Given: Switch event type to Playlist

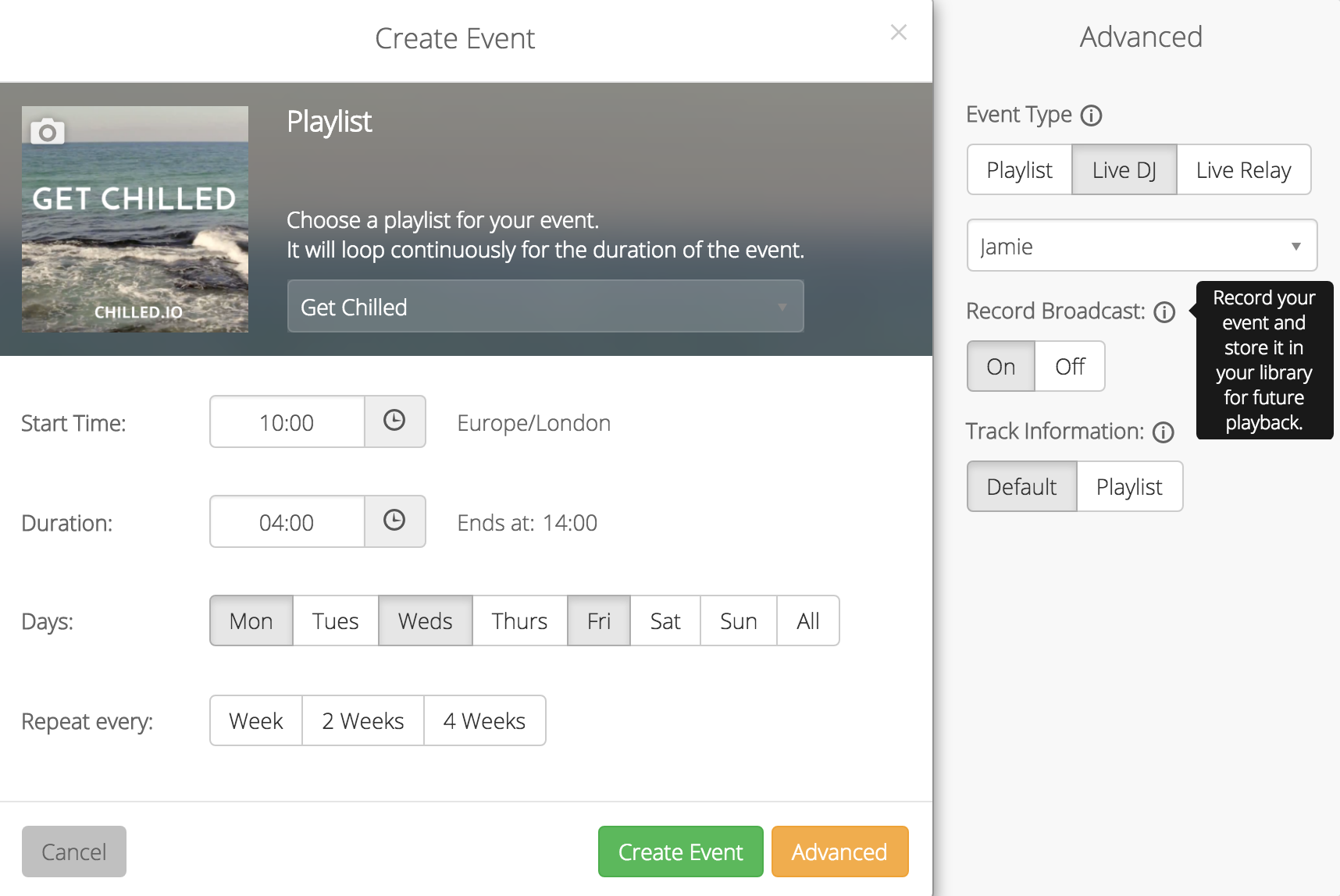Looking at the screenshot, I should [x=1019, y=170].
